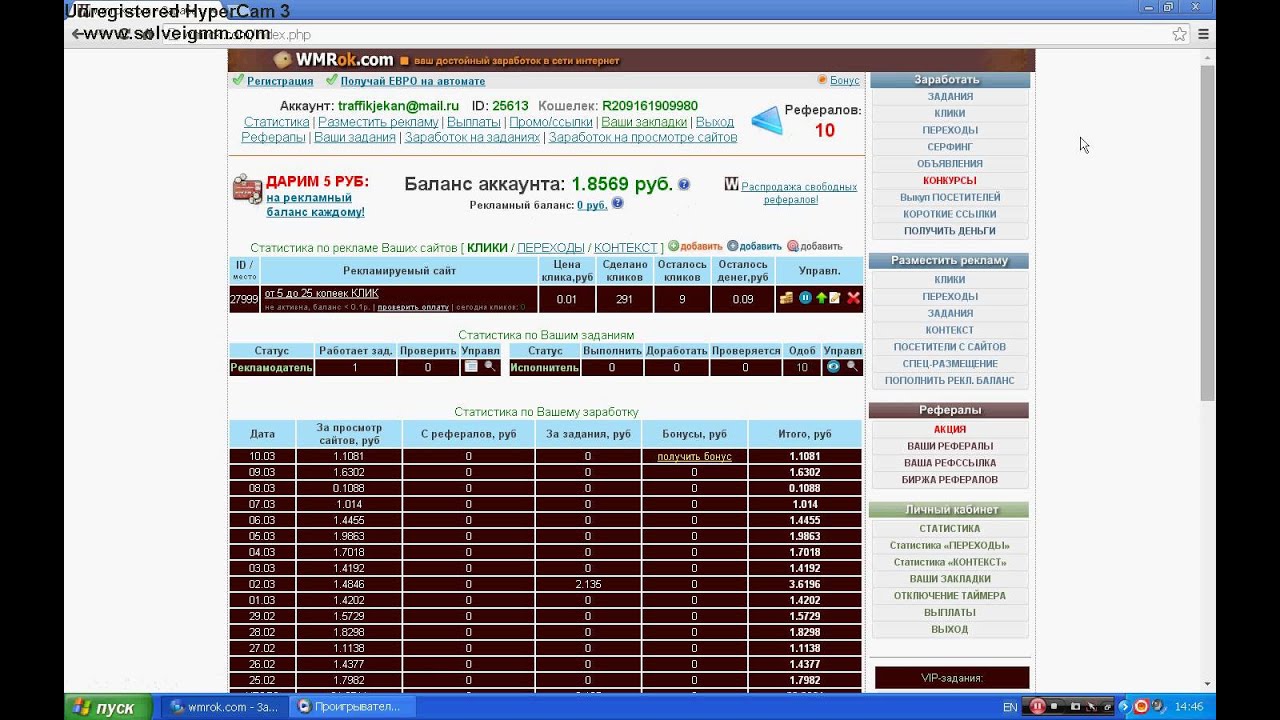Click the green up arrow in ad row
The height and width of the screenshot is (720, 1280).
[821, 298]
